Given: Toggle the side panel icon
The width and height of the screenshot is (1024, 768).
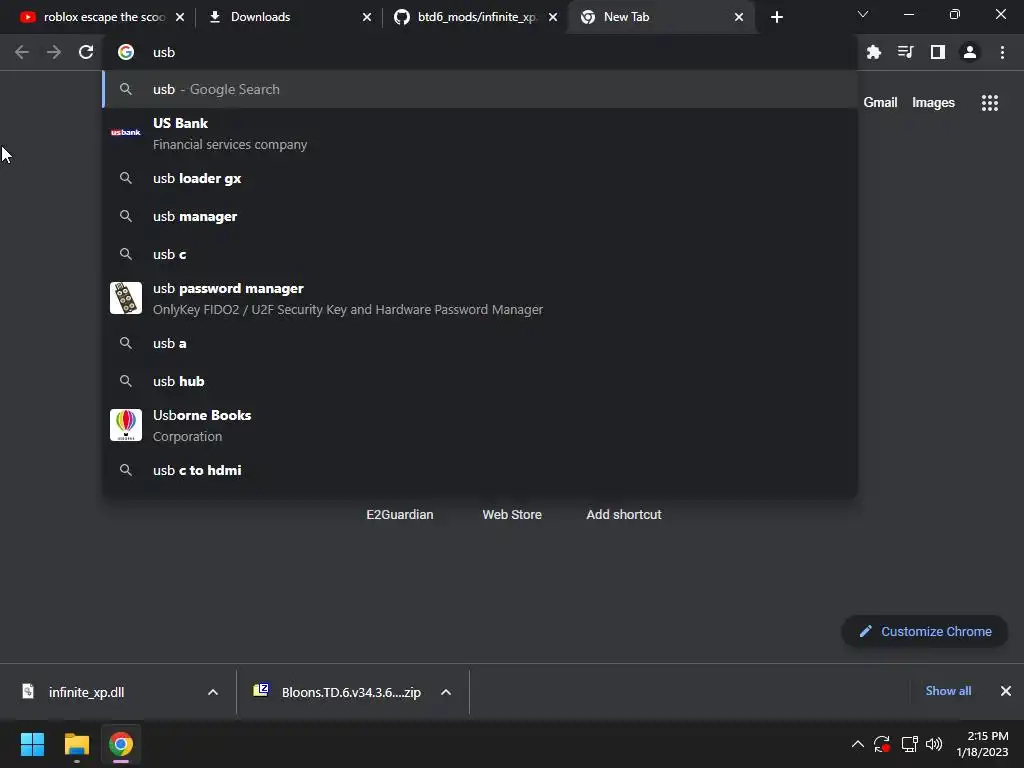Looking at the screenshot, I should pyautogui.click(x=938, y=52).
